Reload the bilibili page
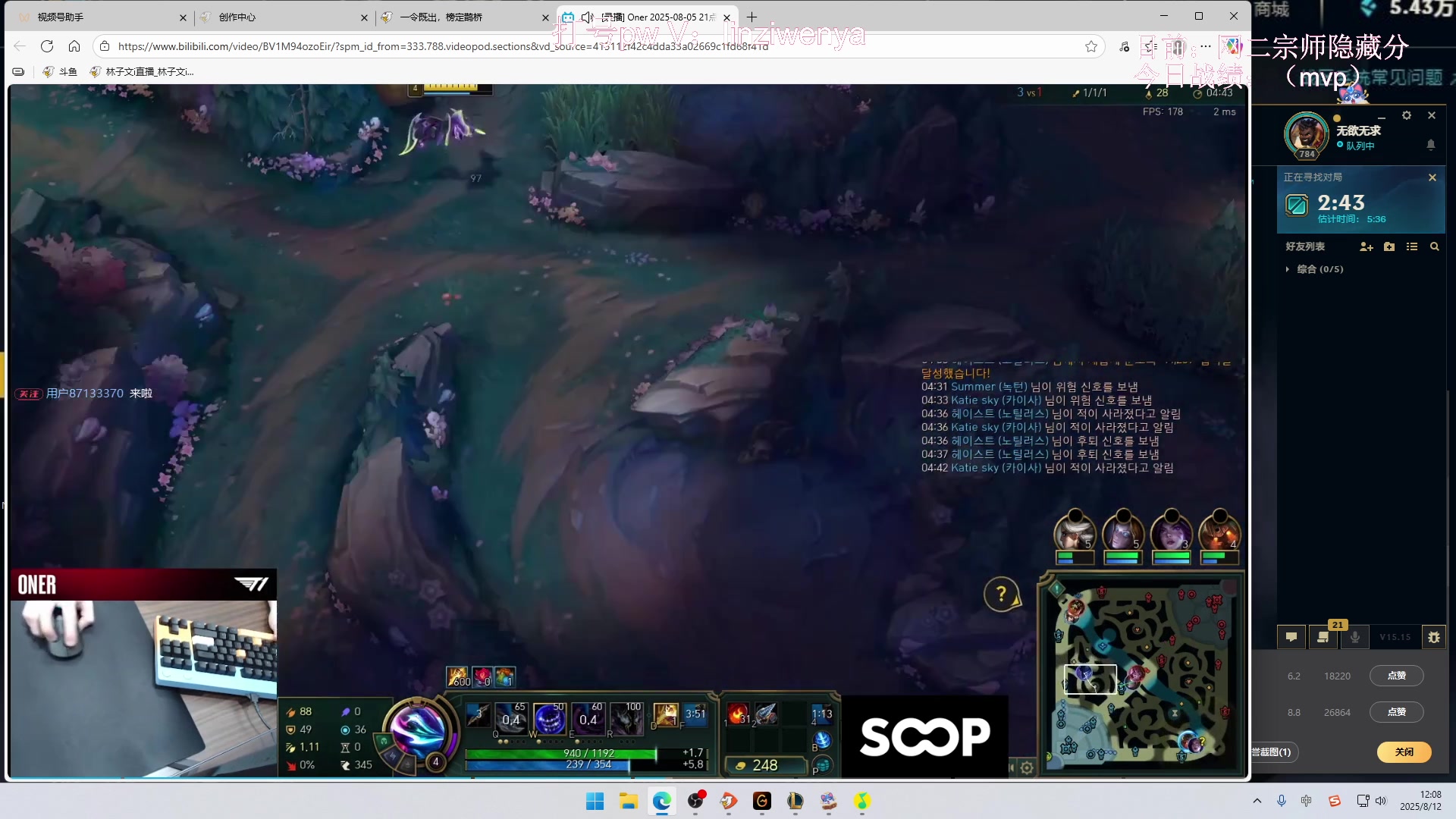Screen dimensions: 1456x819 click(x=47, y=46)
